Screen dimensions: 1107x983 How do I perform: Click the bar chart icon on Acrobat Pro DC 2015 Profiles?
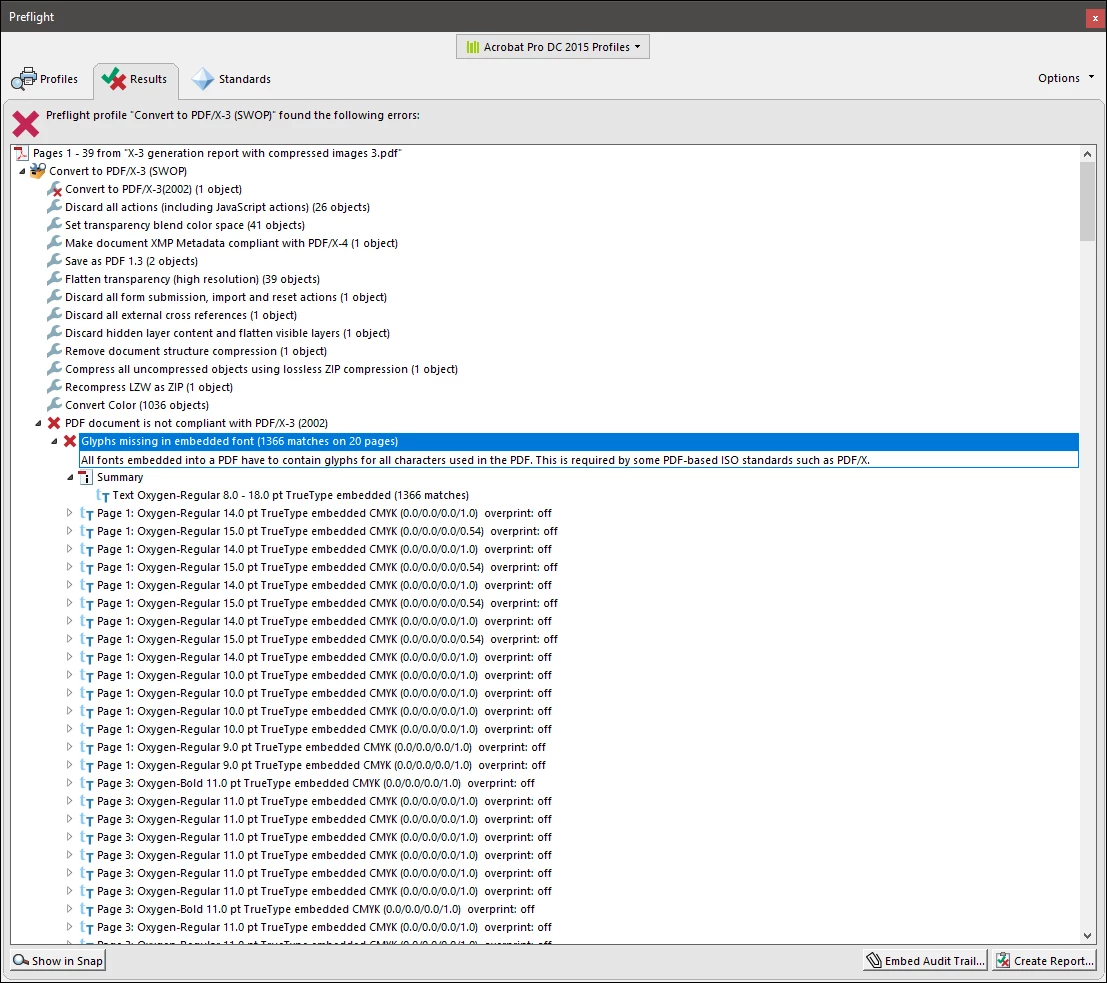tap(472, 47)
